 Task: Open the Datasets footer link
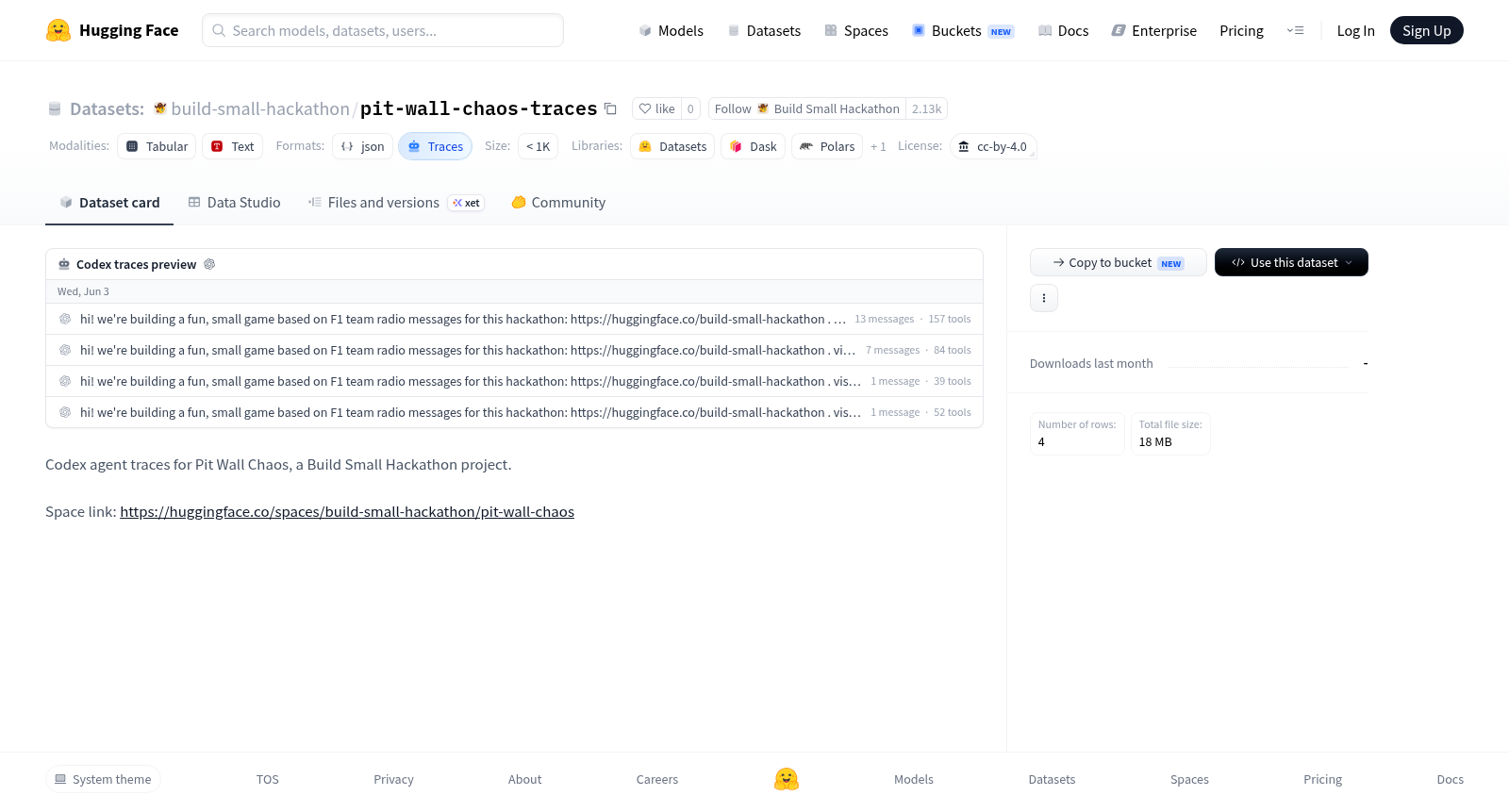(1052, 780)
